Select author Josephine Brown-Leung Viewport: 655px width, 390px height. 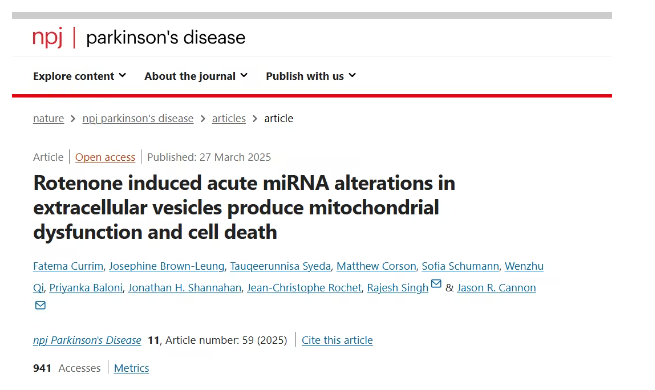pyautogui.click(x=167, y=266)
